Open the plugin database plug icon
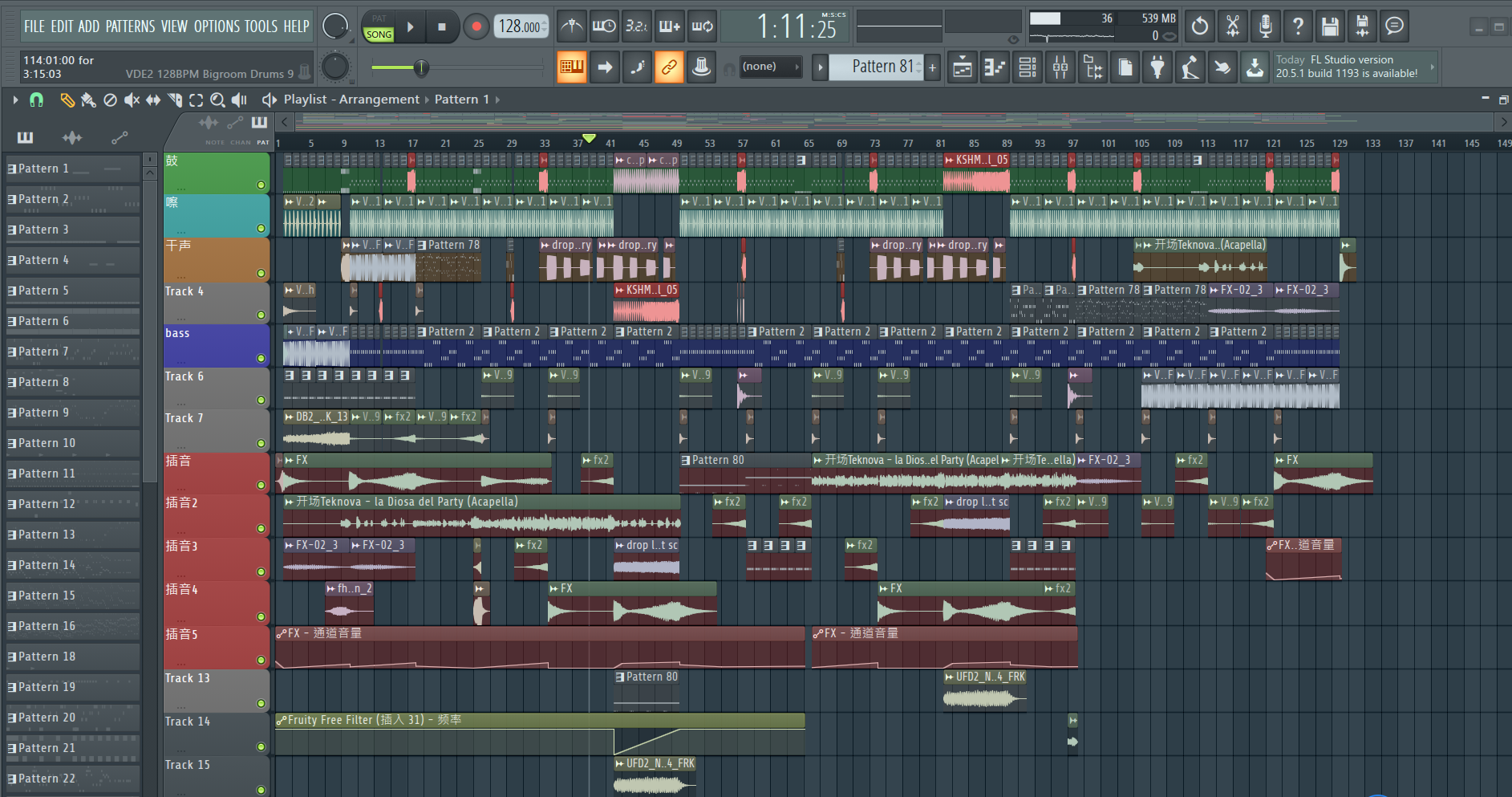This screenshot has width=1512, height=797. 1157,68
